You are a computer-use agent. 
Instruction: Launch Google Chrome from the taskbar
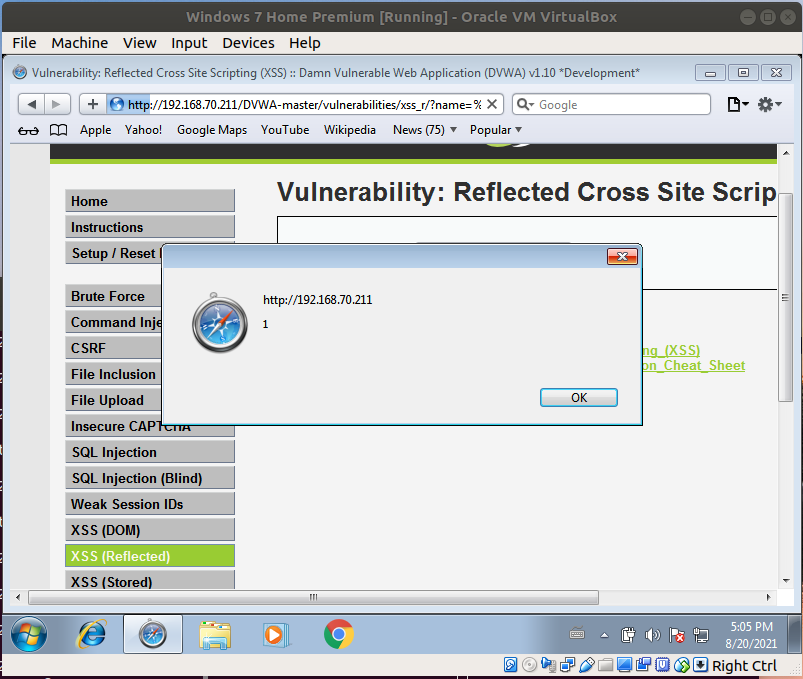[339, 634]
